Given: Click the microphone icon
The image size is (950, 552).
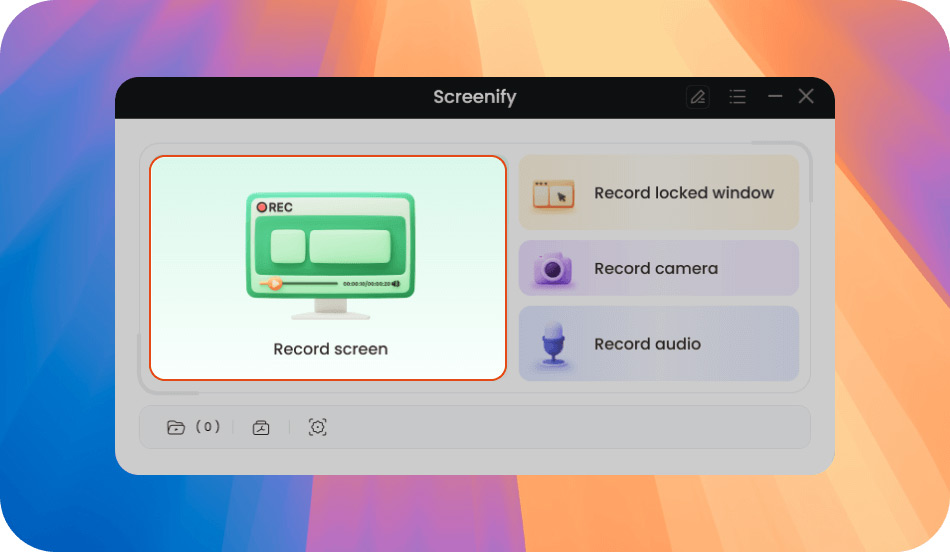Looking at the screenshot, I should click(553, 343).
